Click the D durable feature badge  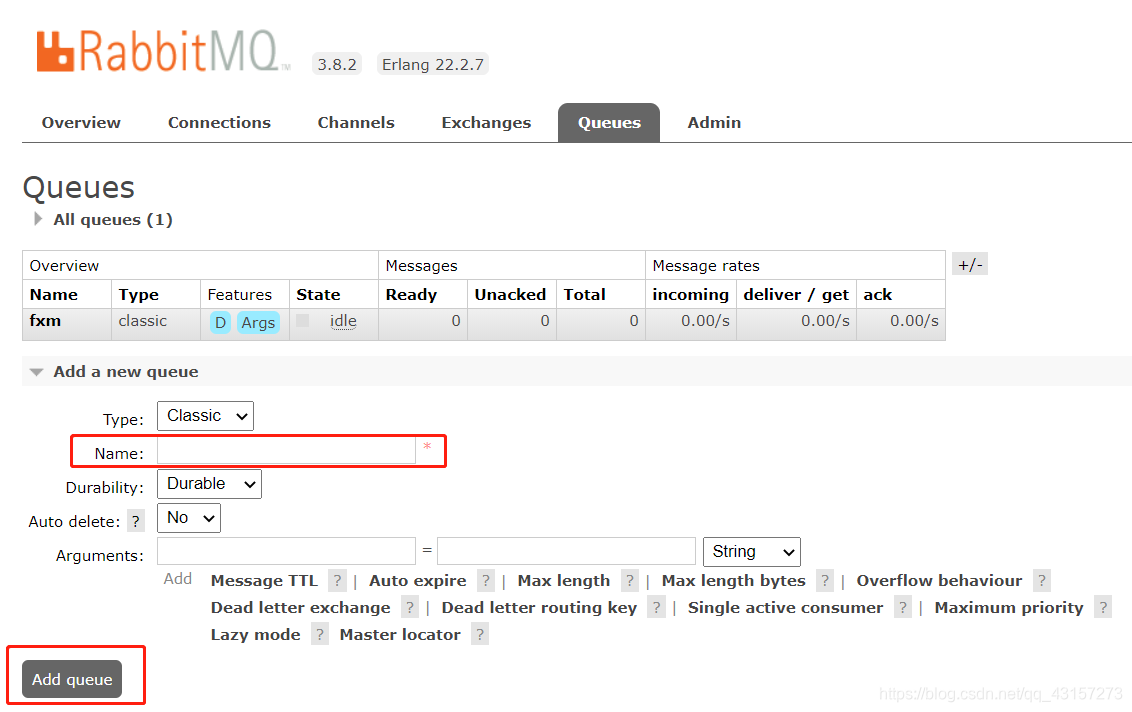220,322
